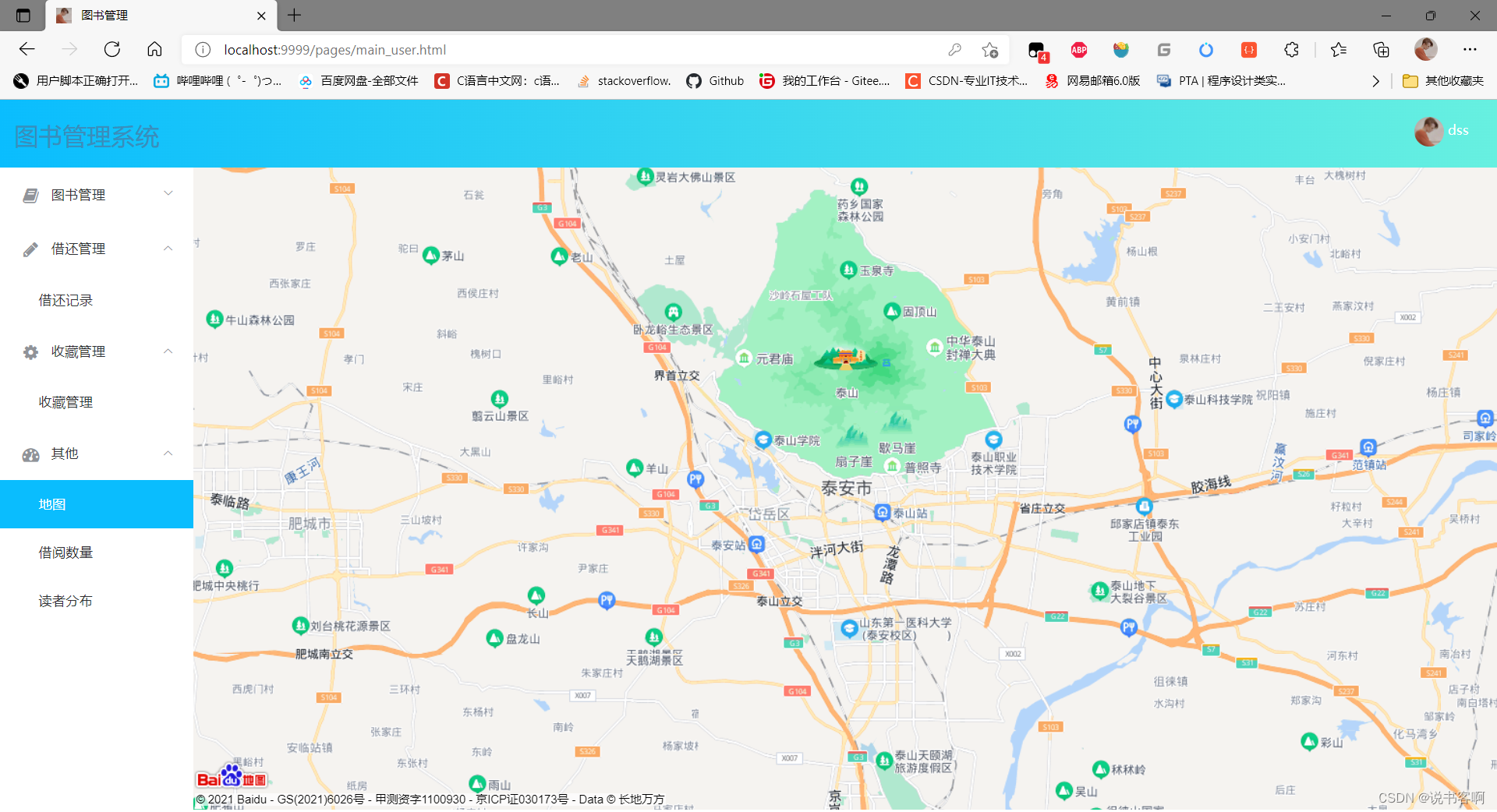This screenshot has width=1497, height=812.
Task: Open 百度网盘 bookmark
Action: [359, 81]
